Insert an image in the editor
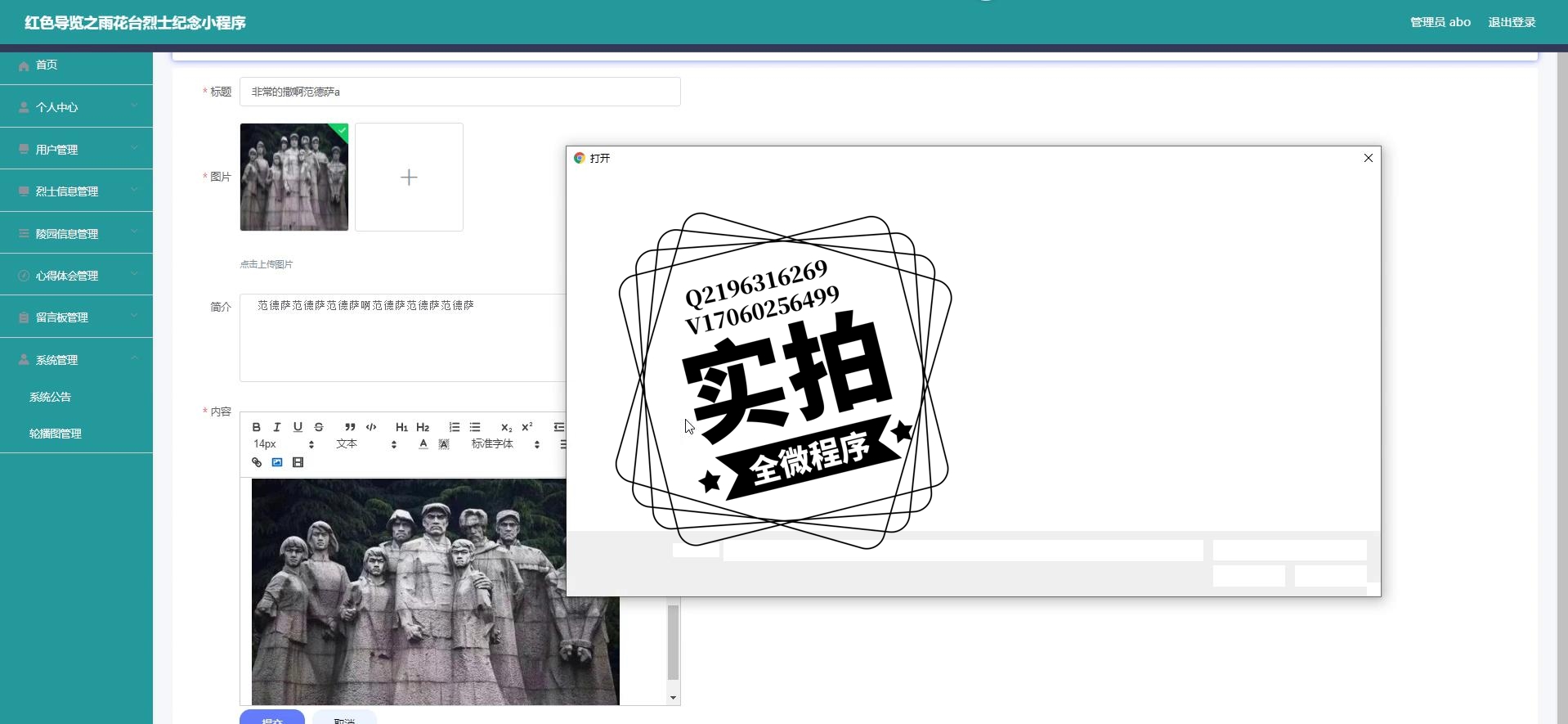Image resolution: width=1568 pixels, height=724 pixels. [277, 462]
